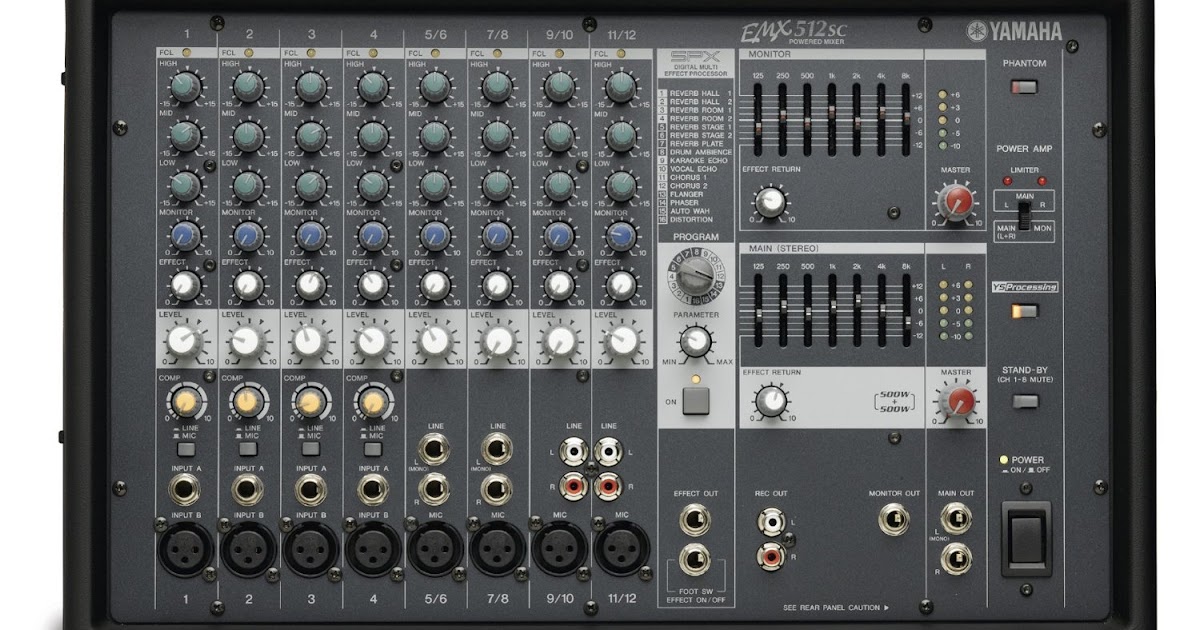
Task: Toggle channel 3 LINE/MIC switch
Action: point(309,448)
